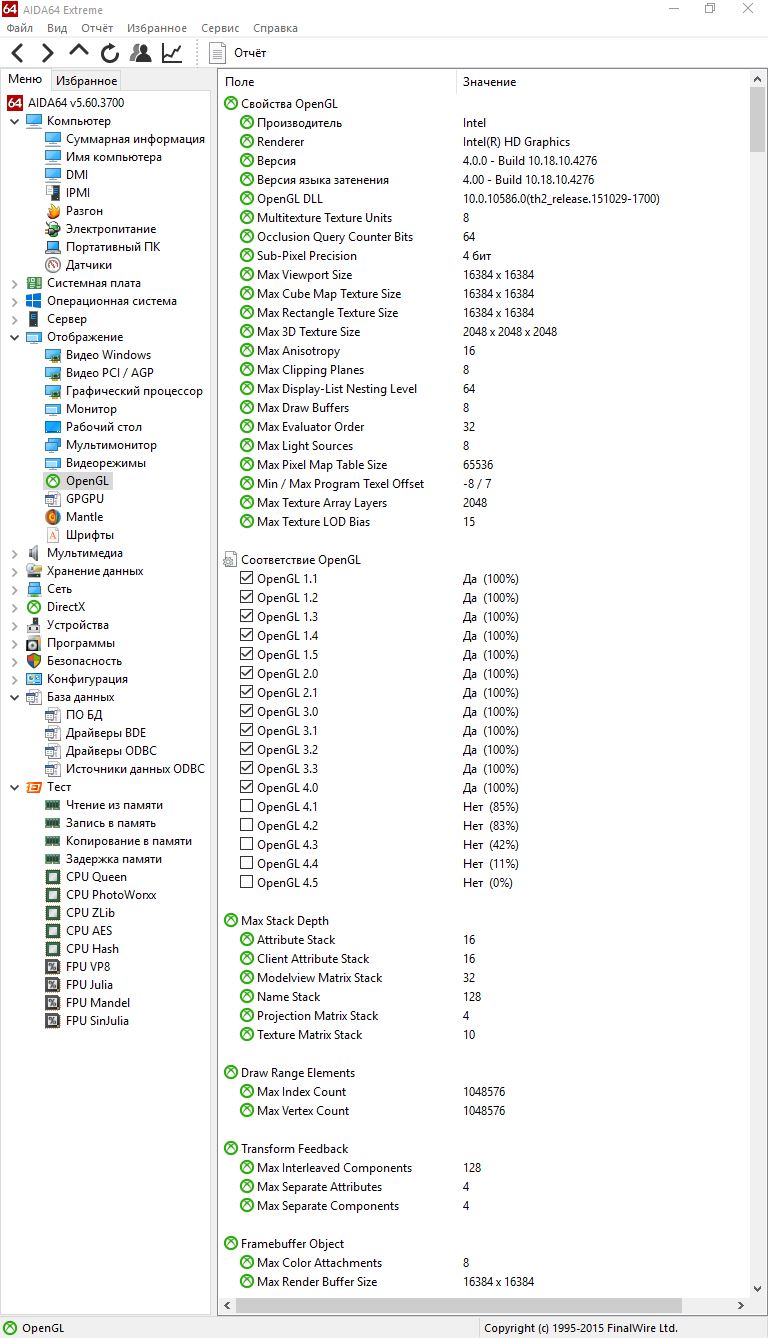Switch to the Меню tab
768x1338 pixels.
(x=25, y=80)
